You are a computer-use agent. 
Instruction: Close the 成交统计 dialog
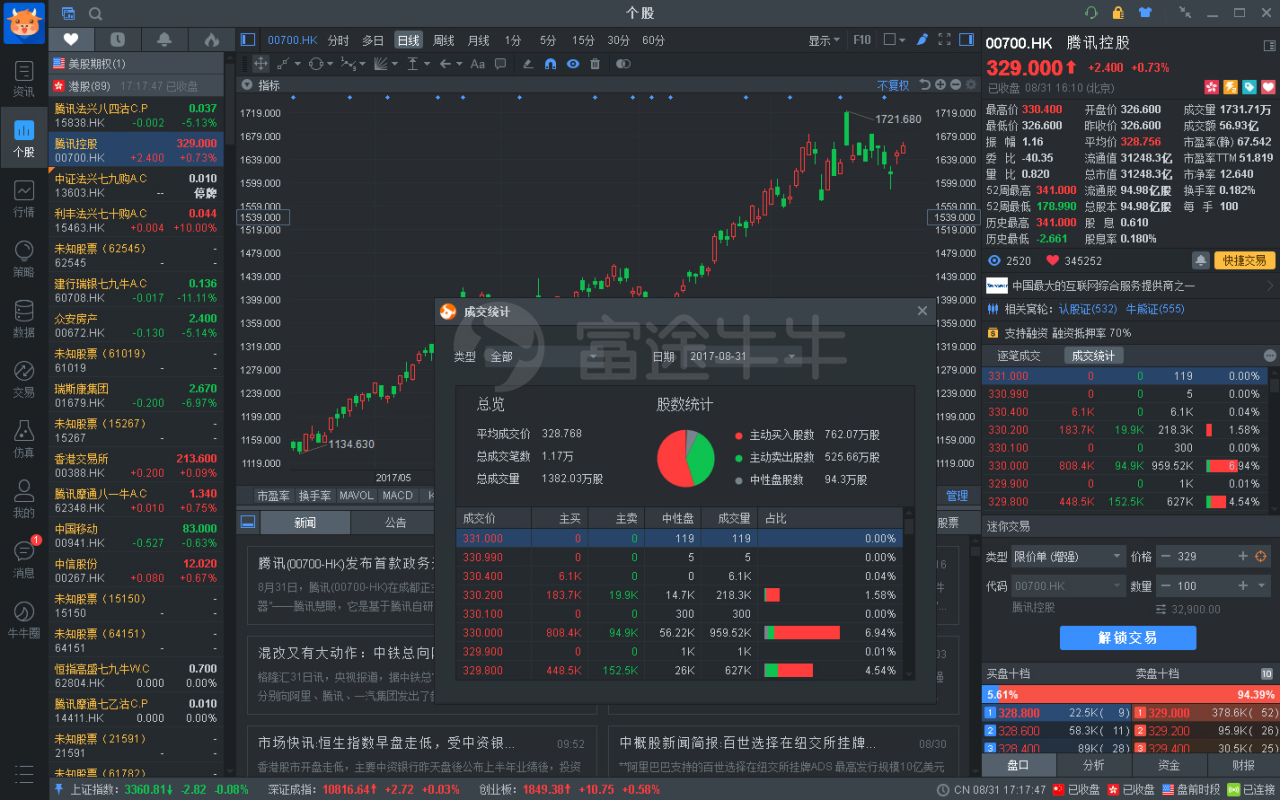[x=922, y=311]
